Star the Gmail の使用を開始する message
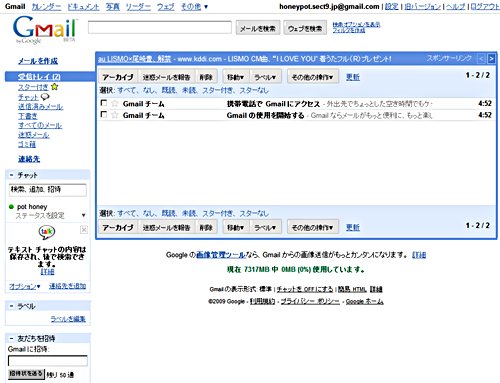 pyautogui.click(x=115, y=115)
